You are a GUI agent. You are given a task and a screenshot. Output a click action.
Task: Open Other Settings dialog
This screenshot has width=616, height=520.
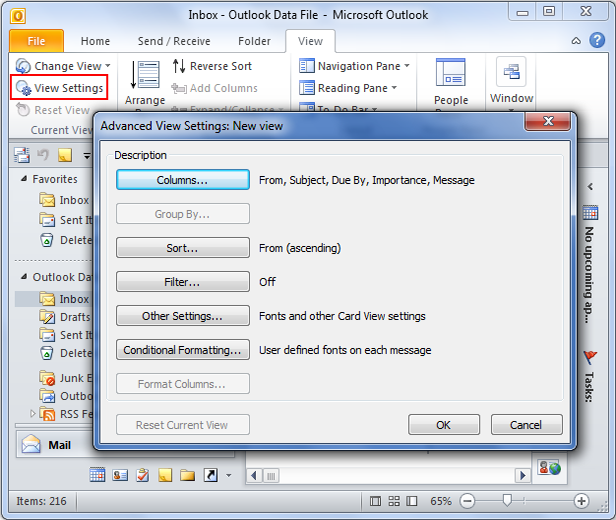(x=183, y=316)
